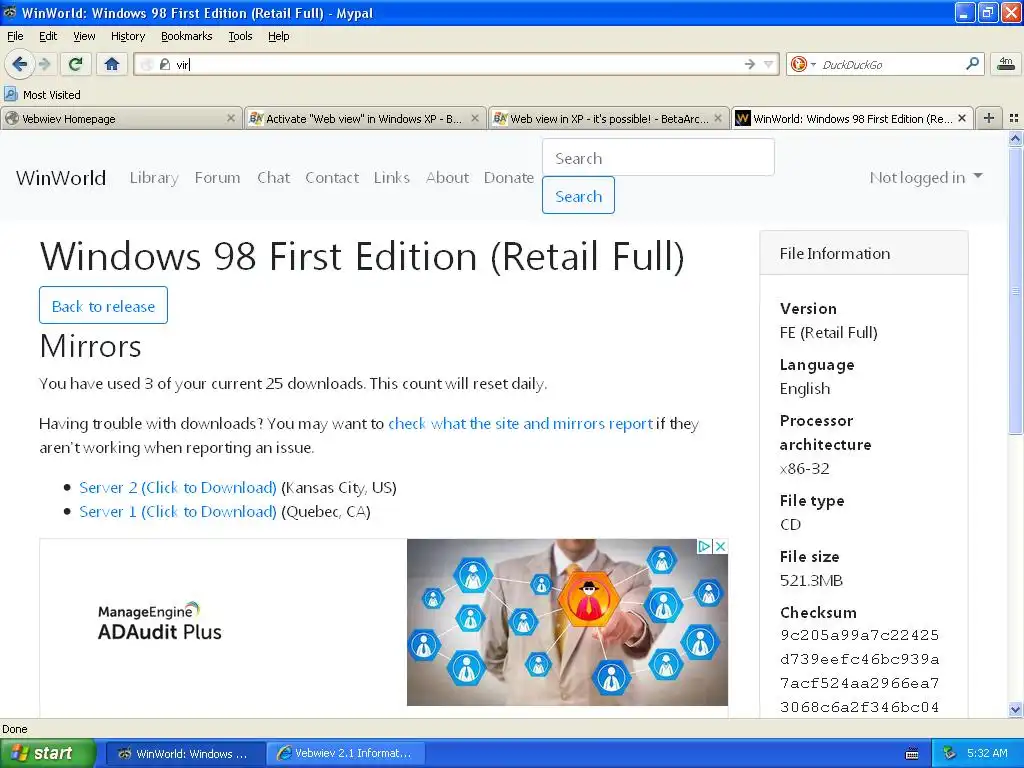Screen dimensions: 1024x768
Task: Switch to WinWorld Mypal taskbar window
Action: coord(184,754)
